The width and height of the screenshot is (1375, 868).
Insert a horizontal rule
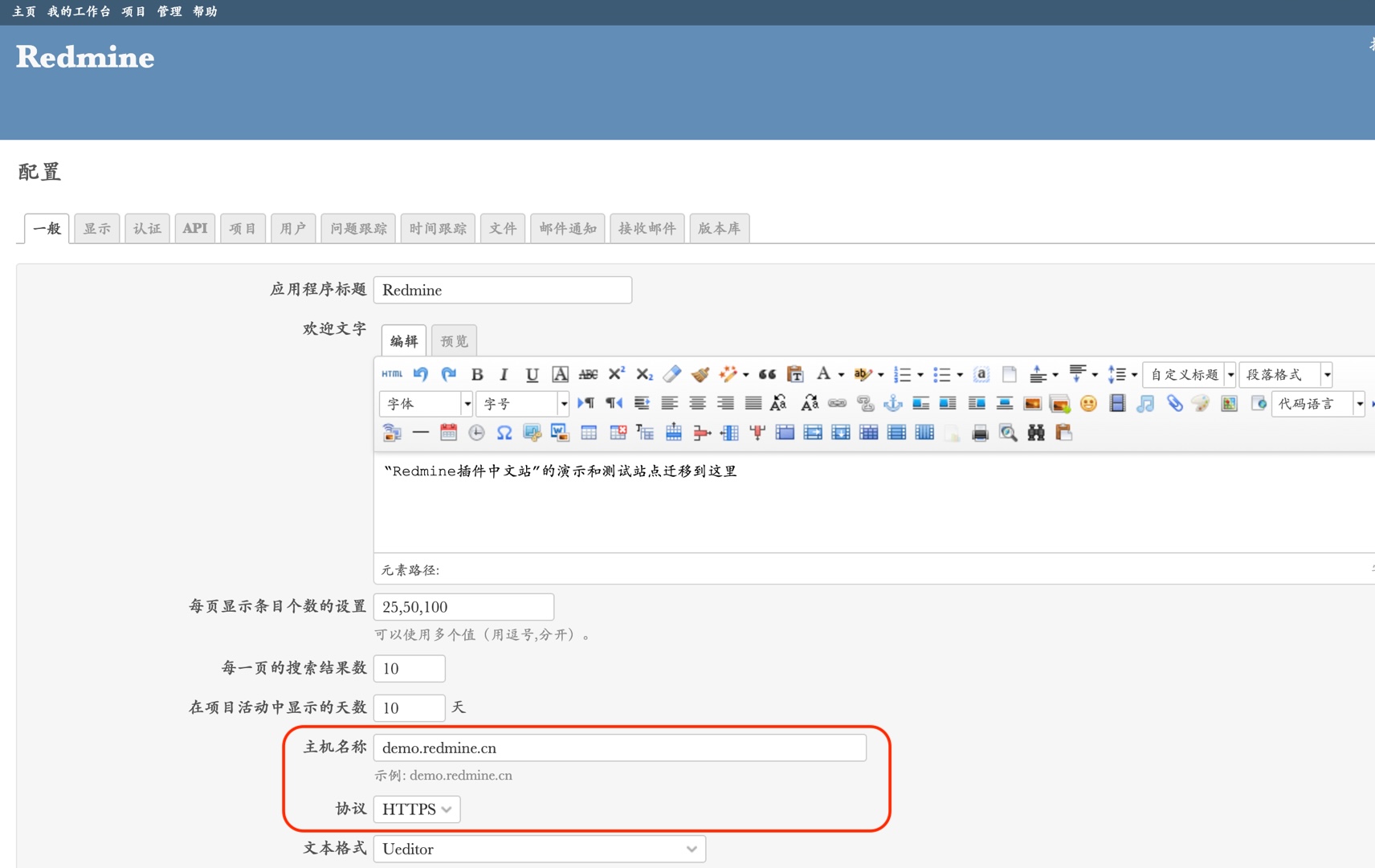[x=420, y=433]
